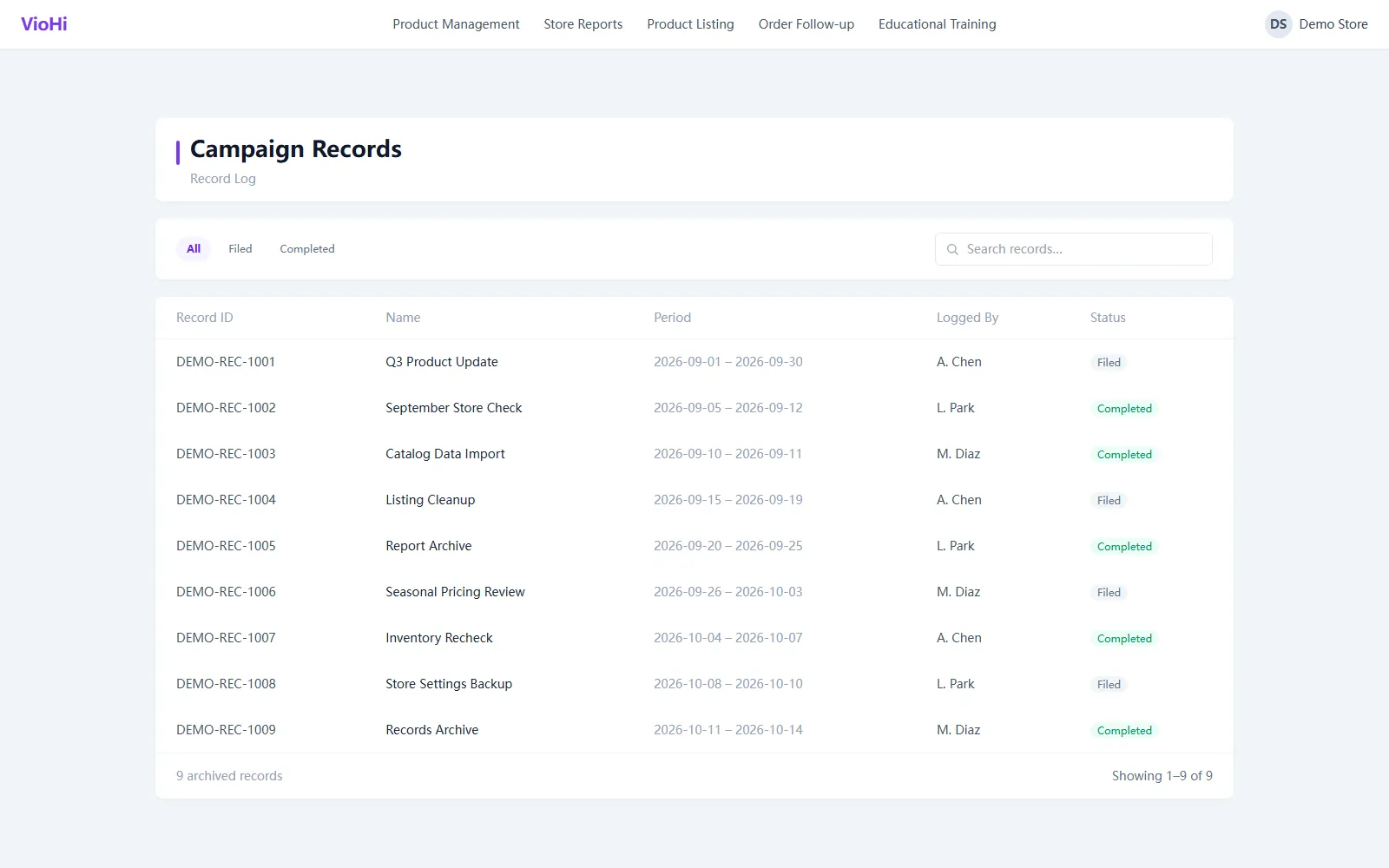The height and width of the screenshot is (868, 1389).
Task: Select record DEMO-REC-1004
Action: pos(226,500)
